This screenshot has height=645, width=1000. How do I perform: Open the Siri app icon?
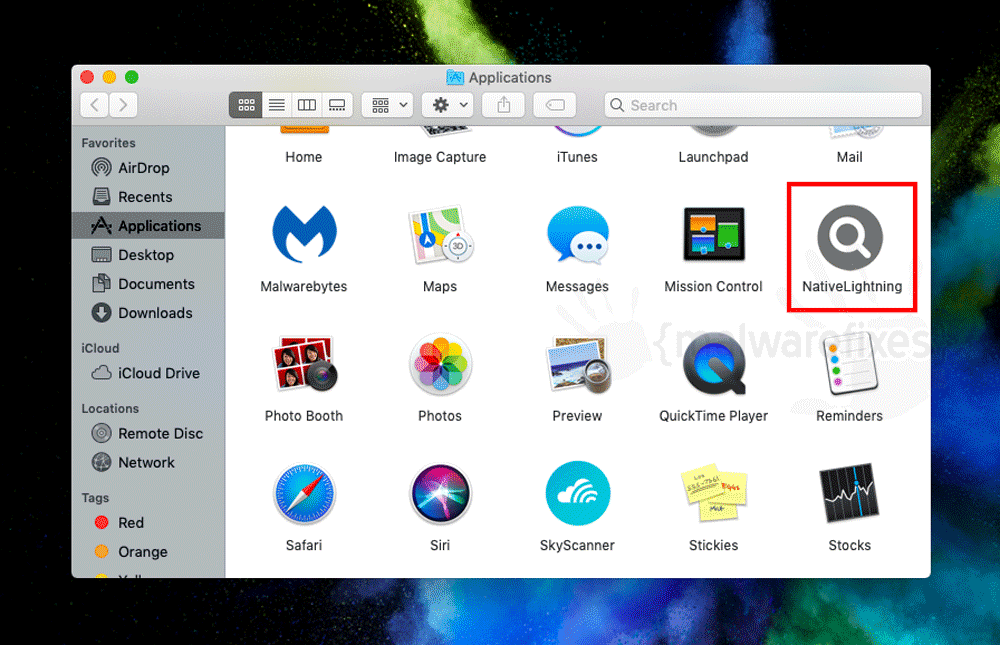(440, 493)
